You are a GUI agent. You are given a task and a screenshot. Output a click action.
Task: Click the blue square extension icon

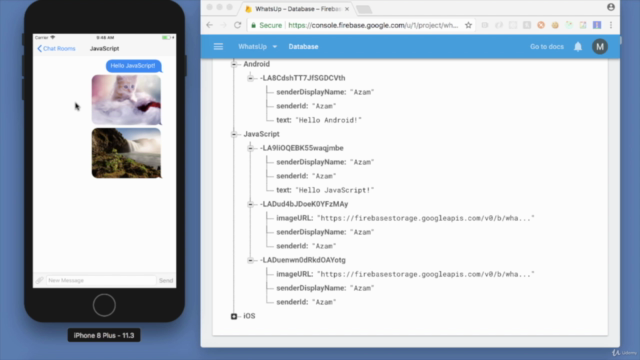click(x=597, y=25)
